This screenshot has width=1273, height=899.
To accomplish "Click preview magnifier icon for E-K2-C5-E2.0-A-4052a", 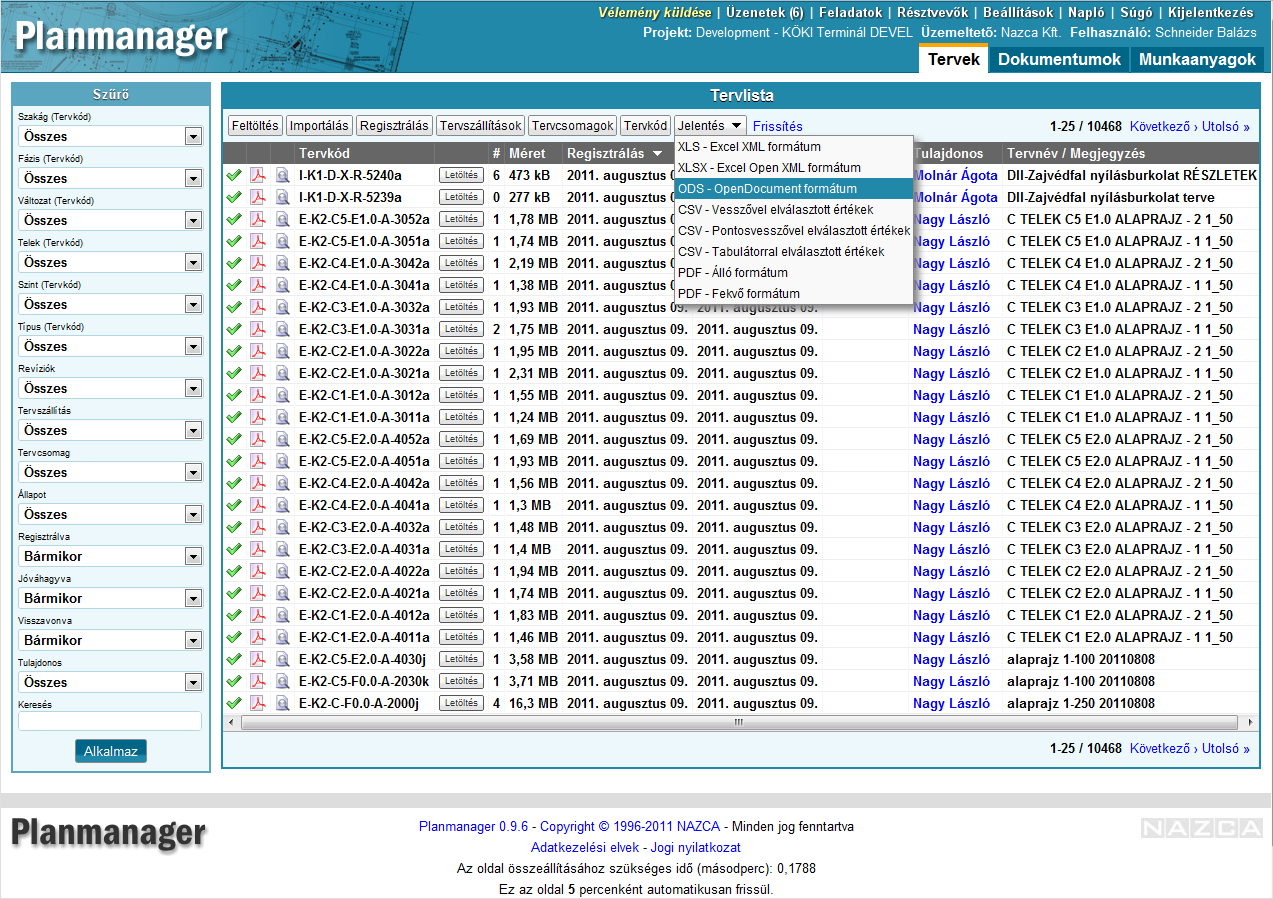I will tap(283, 439).
